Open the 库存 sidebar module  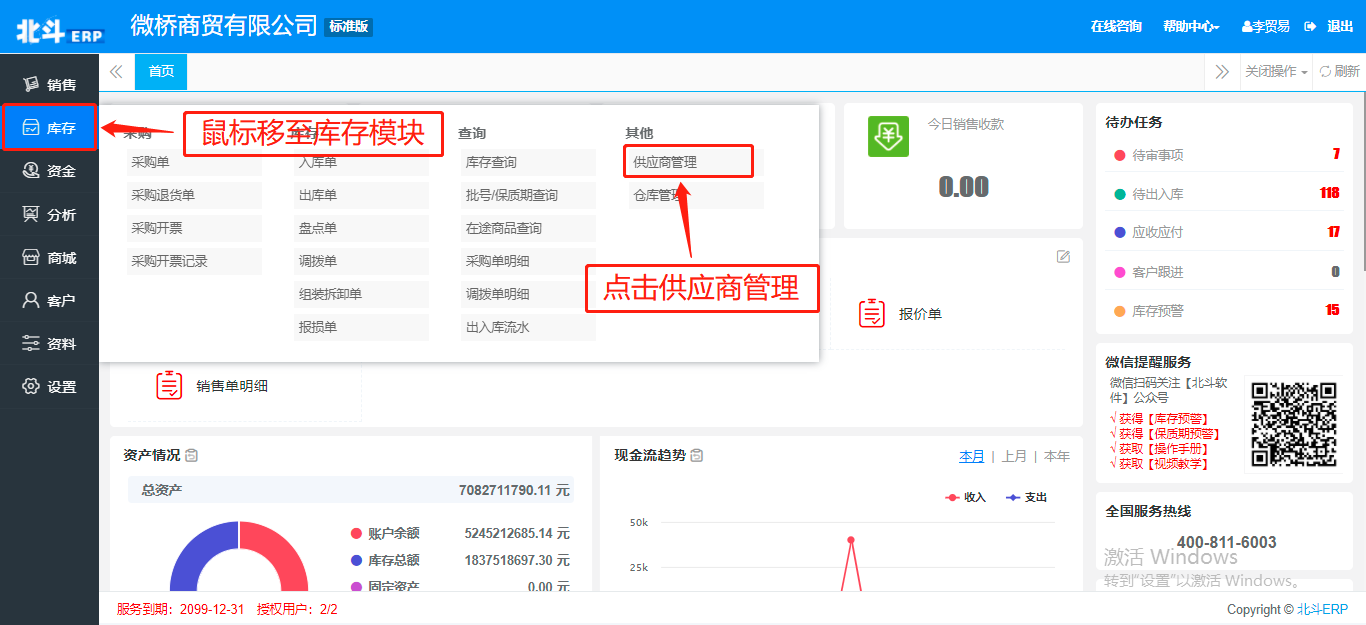[x=49, y=128]
